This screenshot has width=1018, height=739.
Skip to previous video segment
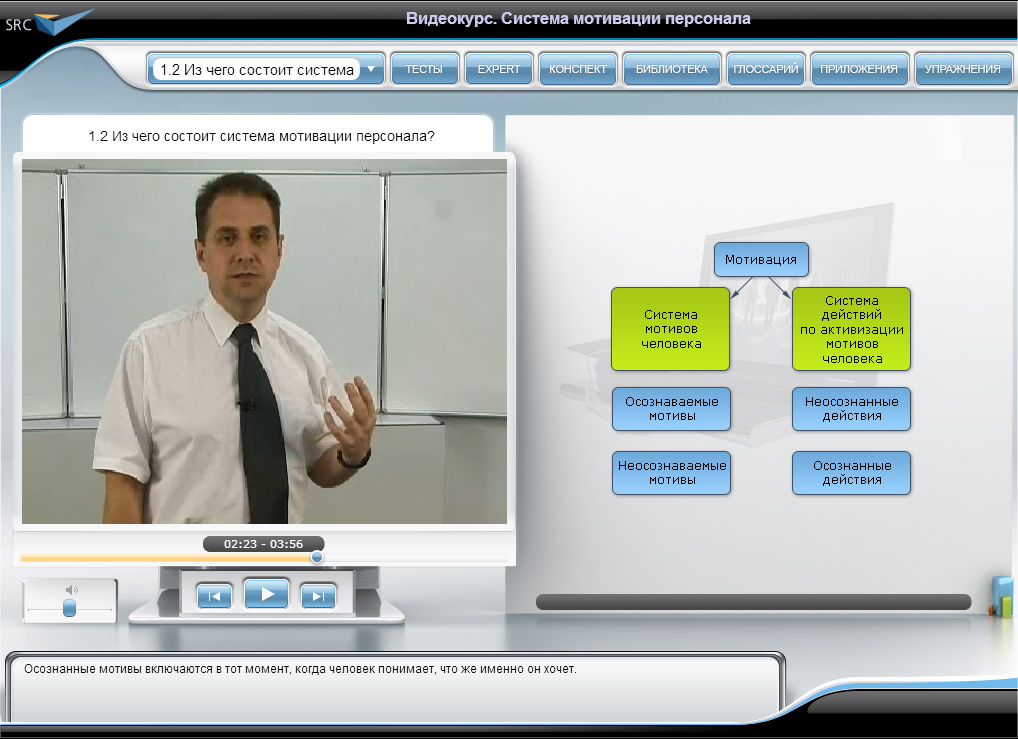(x=214, y=596)
